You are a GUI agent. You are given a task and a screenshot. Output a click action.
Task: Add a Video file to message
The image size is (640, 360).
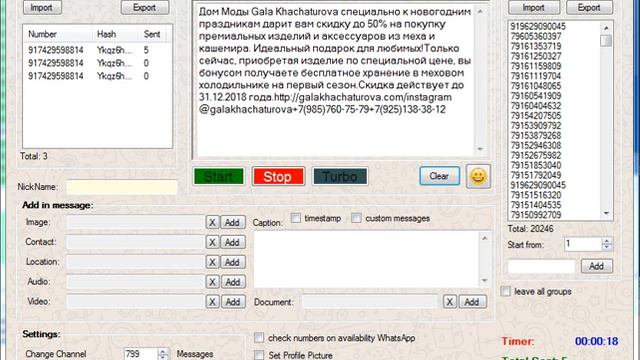click(x=233, y=302)
